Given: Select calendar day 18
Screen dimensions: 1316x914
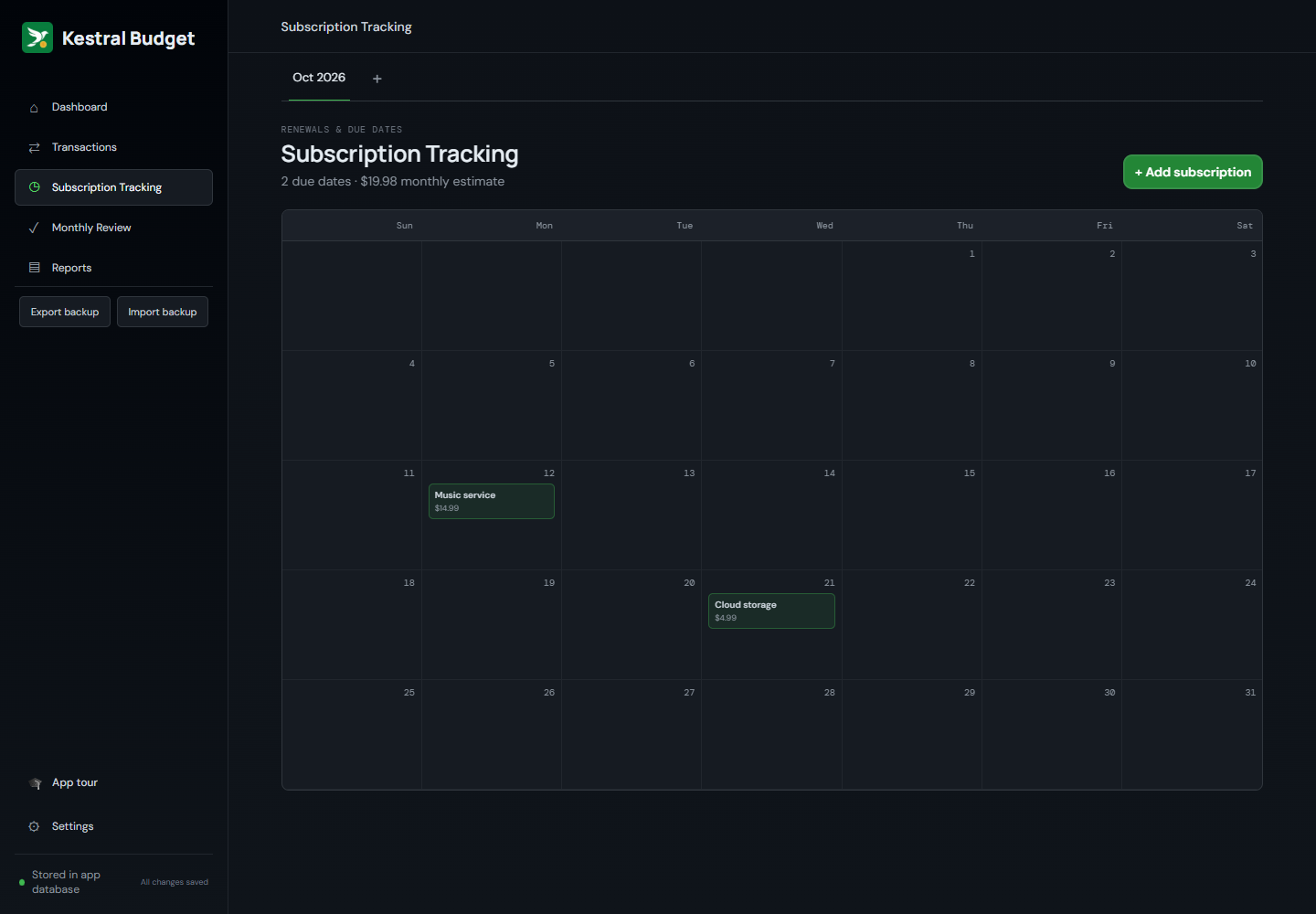Looking at the screenshot, I should pyautogui.click(x=352, y=625).
